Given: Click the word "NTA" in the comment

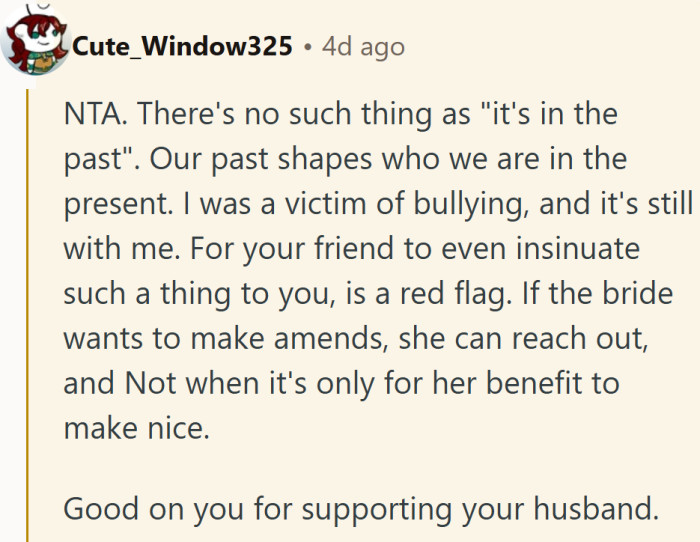Looking at the screenshot, I should click(x=92, y=113).
